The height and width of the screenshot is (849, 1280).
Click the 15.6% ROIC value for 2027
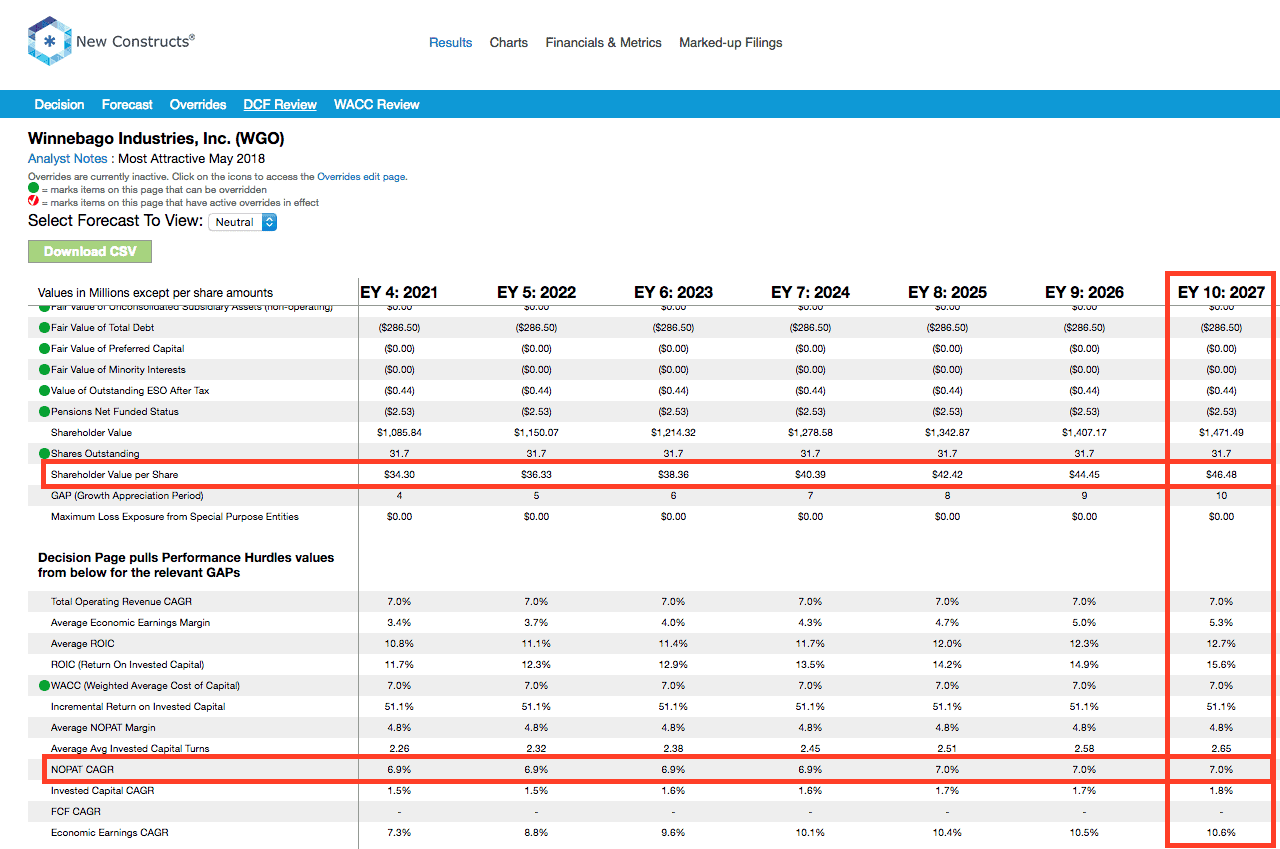(1221, 665)
